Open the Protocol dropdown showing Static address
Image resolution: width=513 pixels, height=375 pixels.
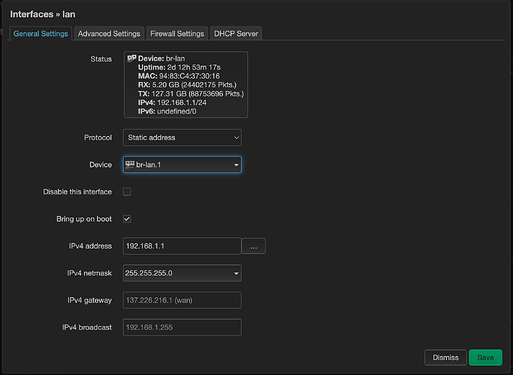[x=182, y=138]
